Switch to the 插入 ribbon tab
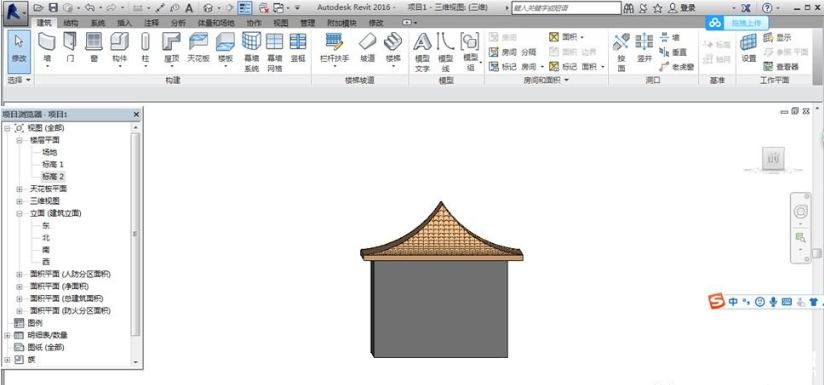The image size is (824, 385). (x=124, y=23)
